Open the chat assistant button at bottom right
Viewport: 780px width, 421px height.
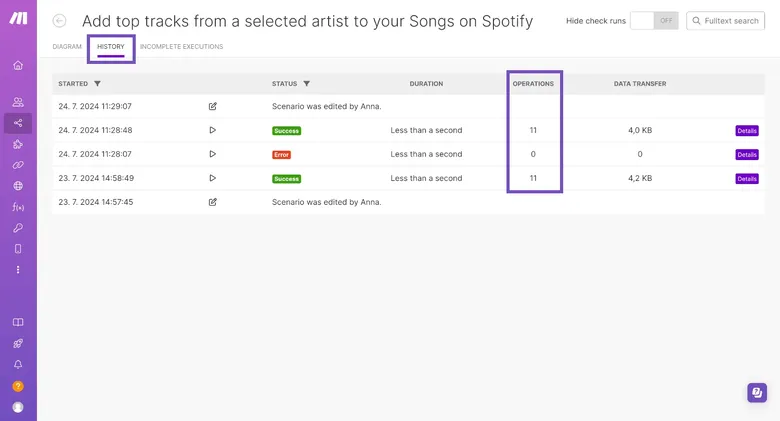tap(757, 393)
